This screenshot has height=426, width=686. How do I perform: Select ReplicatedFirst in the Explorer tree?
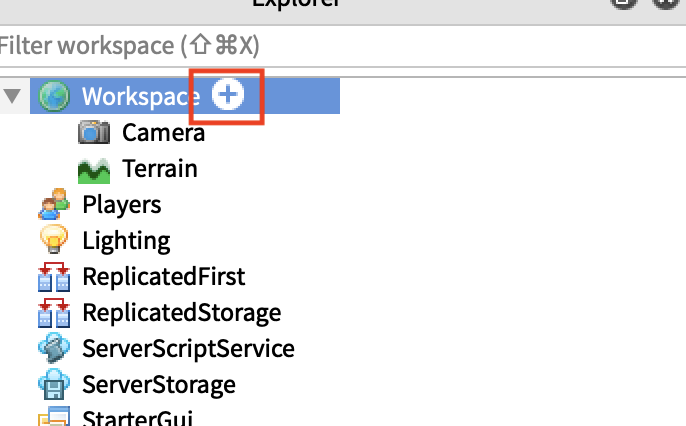(164, 276)
